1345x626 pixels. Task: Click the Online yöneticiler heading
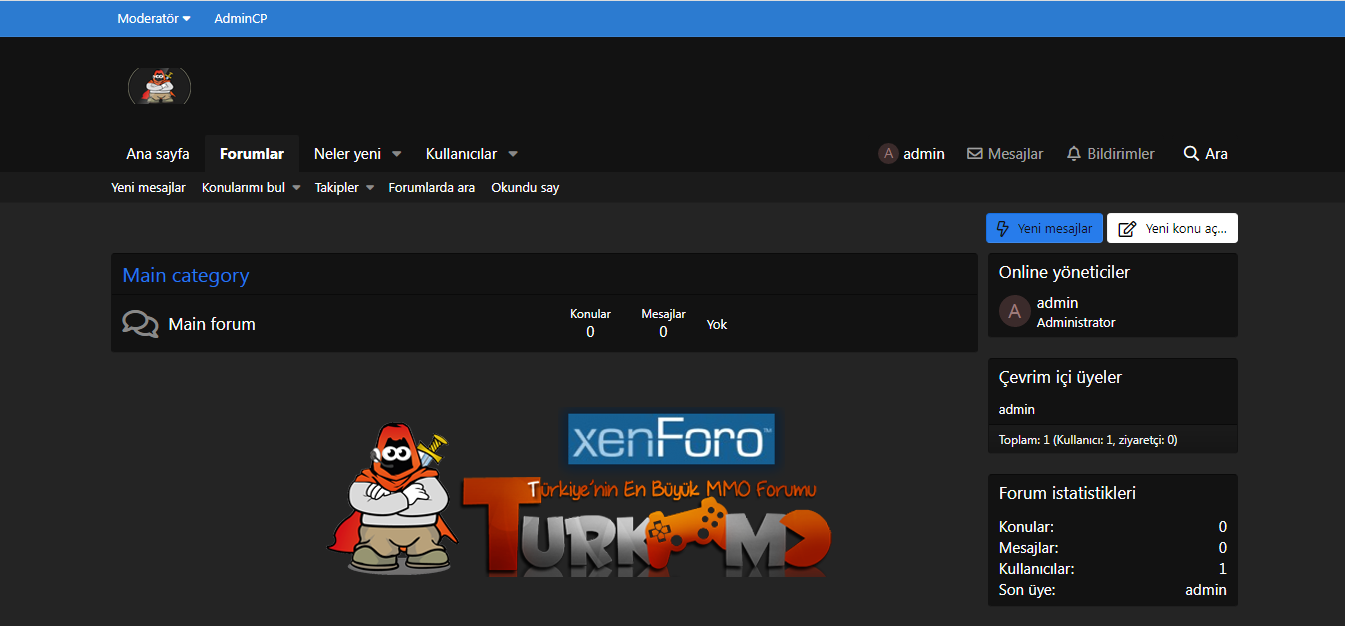pos(1064,272)
